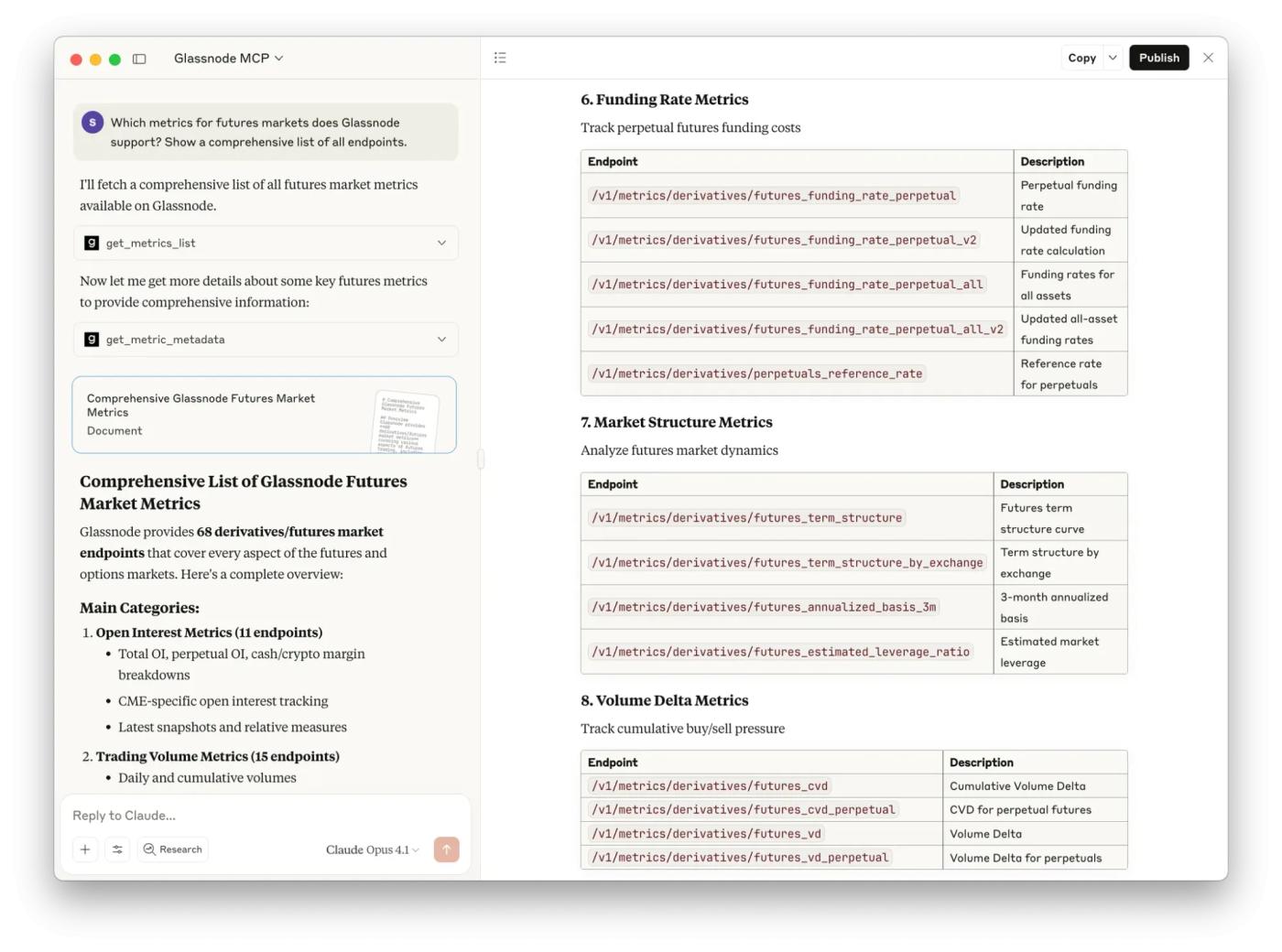Open the Claude Opus 4.1 model selector
Viewport: 1282px width, 952px height.
coord(372,849)
